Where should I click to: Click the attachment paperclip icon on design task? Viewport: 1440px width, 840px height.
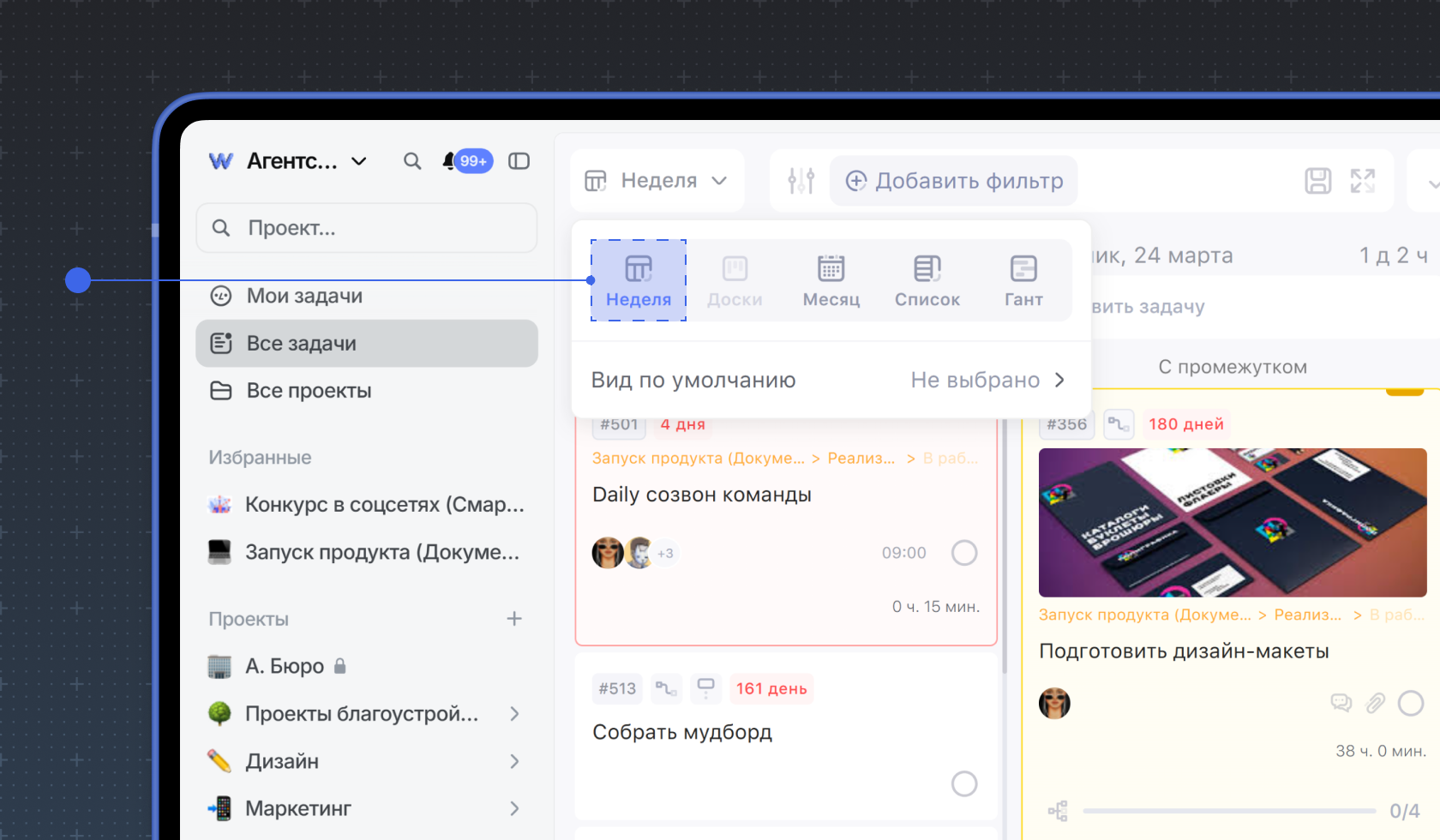pos(1375,704)
